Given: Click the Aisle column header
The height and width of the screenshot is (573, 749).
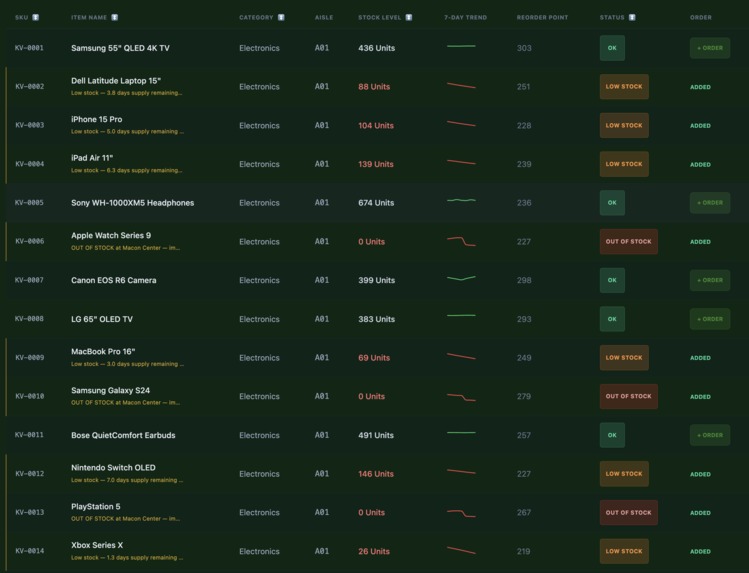Looking at the screenshot, I should 324,18.
